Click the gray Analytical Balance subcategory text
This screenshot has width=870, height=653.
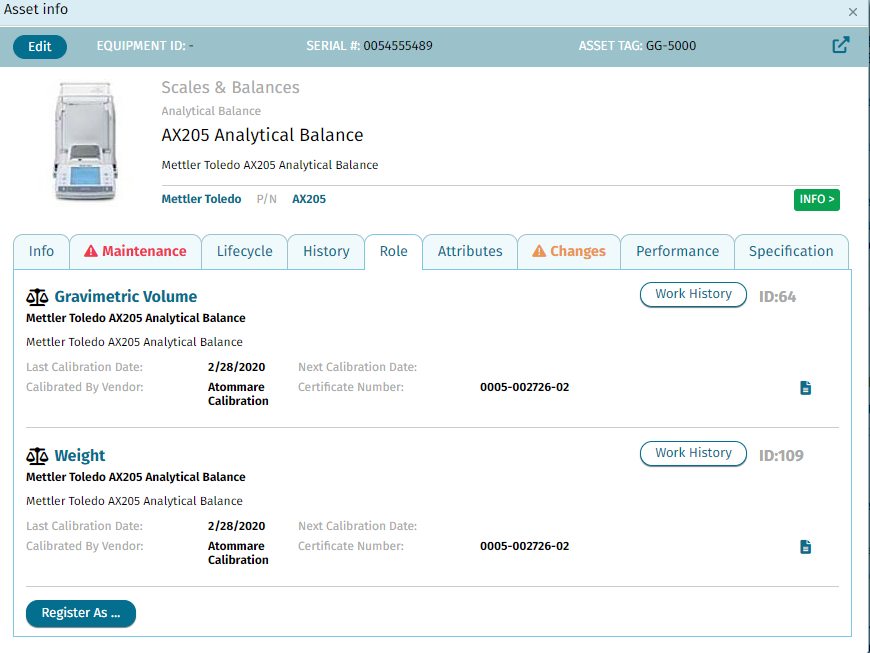pos(211,111)
